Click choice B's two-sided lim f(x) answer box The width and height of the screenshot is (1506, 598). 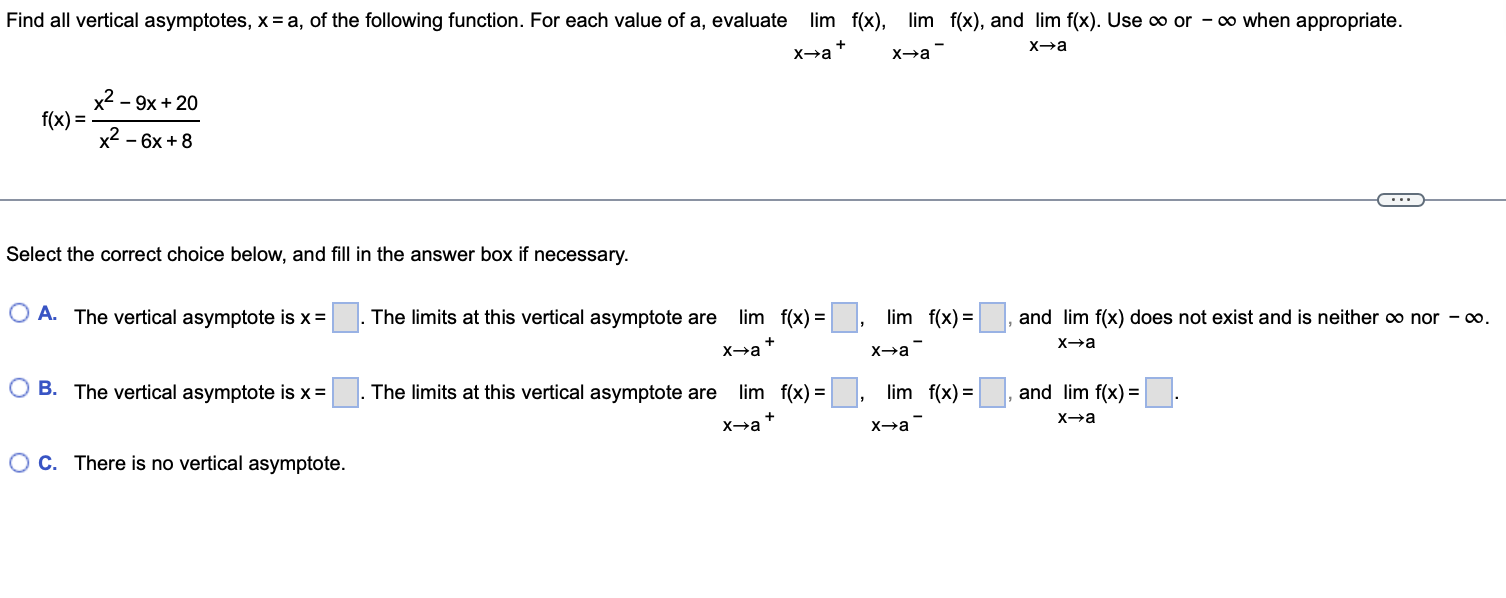coord(1157,391)
